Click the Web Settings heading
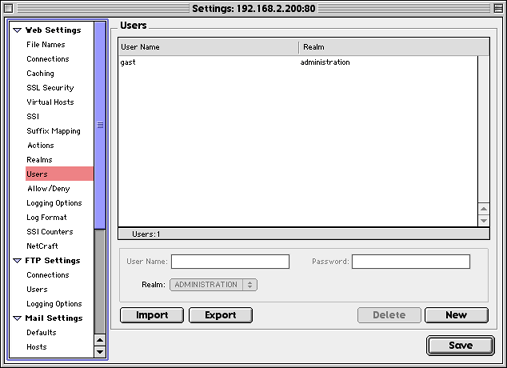Viewport: 507px width, 368px height. tap(53, 30)
